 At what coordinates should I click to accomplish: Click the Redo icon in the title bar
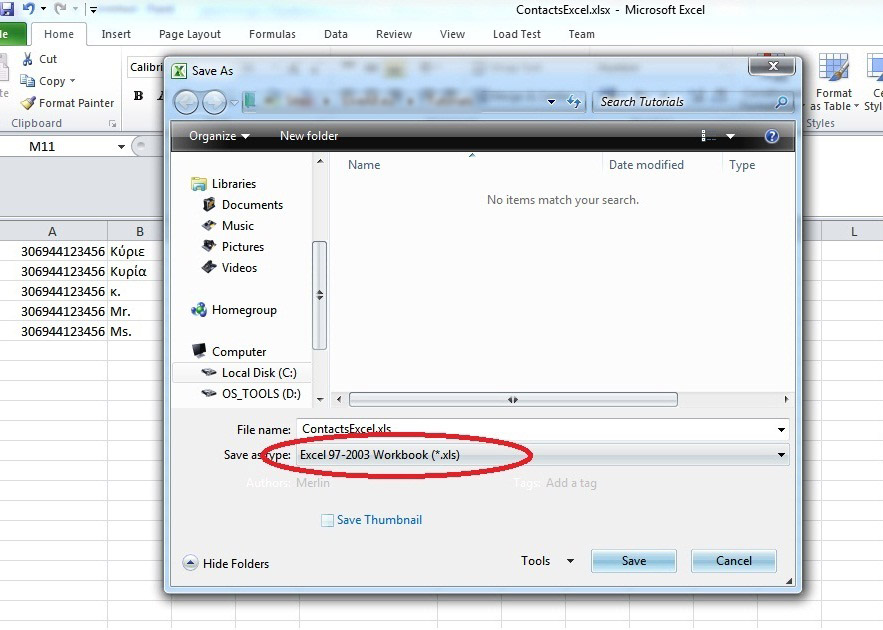[60, 8]
